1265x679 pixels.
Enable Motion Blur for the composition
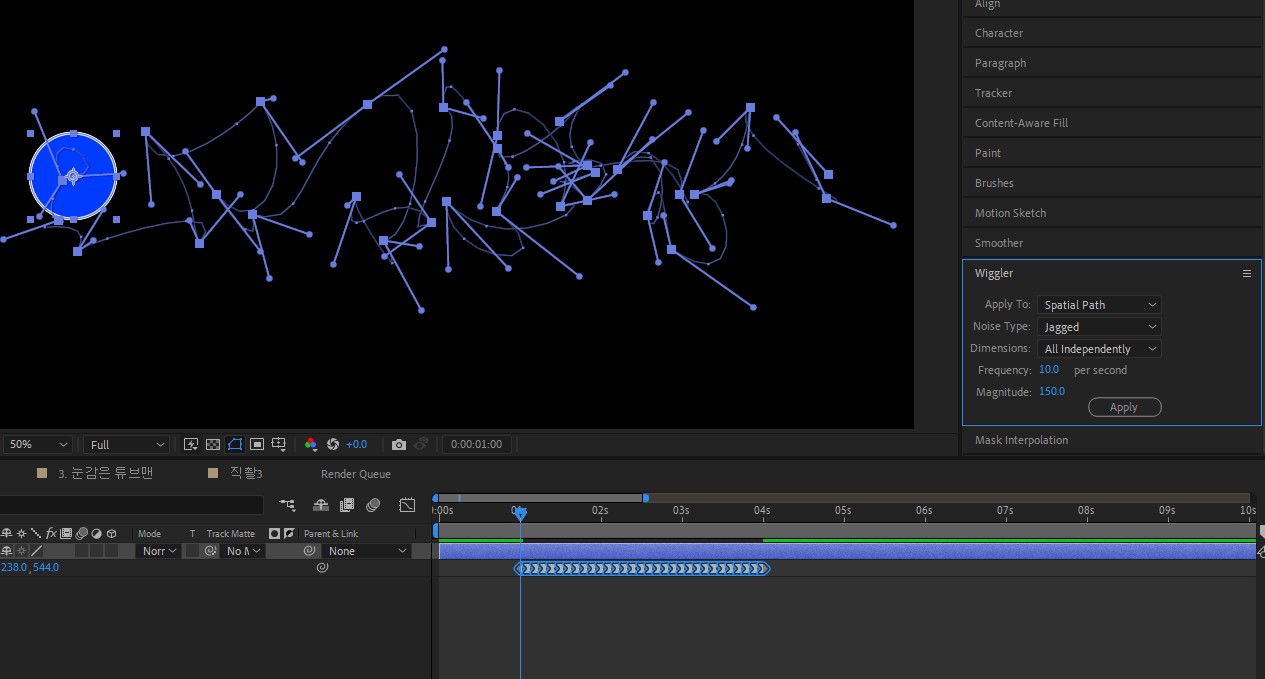coord(373,505)
